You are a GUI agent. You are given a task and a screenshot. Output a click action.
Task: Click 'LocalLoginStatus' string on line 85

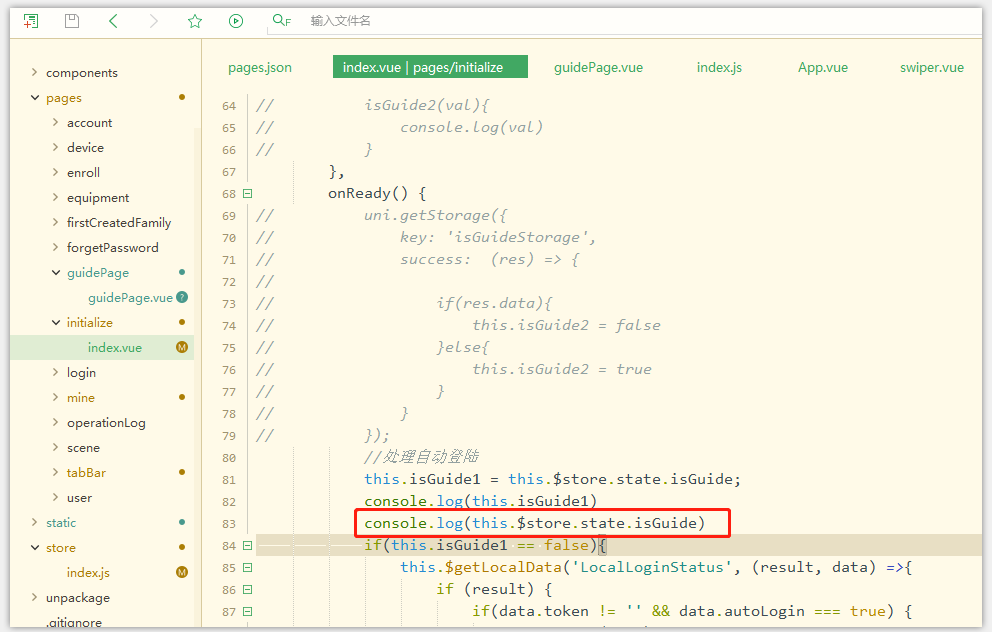pos(652,567)
